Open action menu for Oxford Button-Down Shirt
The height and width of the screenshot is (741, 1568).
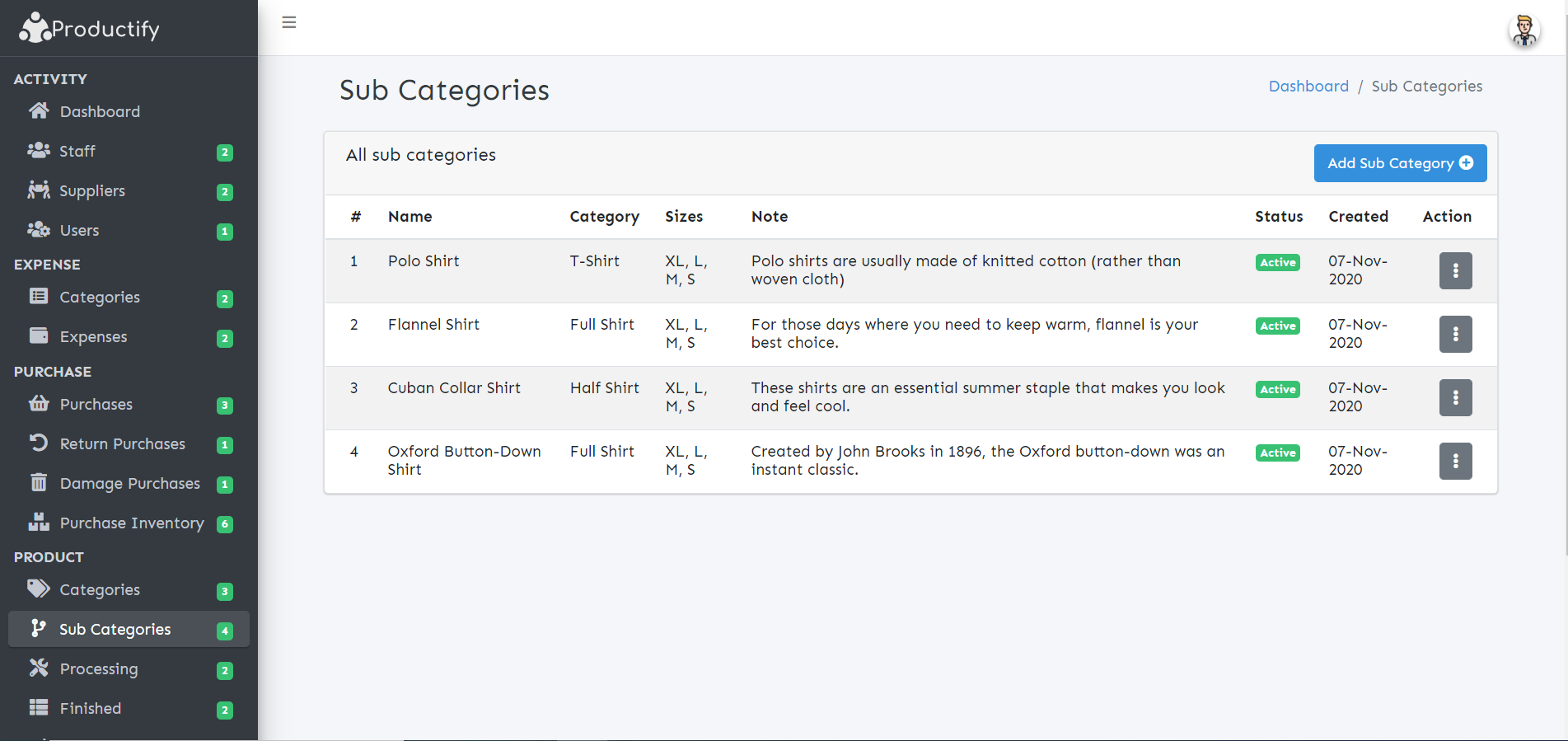coord(1455,461)
